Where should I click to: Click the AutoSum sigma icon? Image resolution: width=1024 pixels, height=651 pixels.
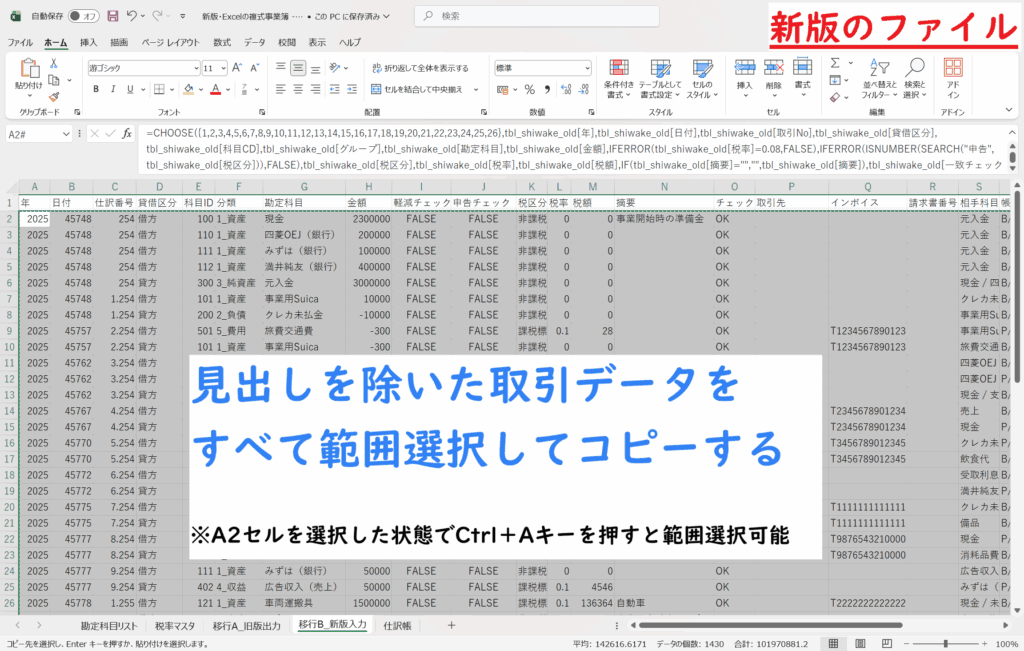tap(834, 63)
